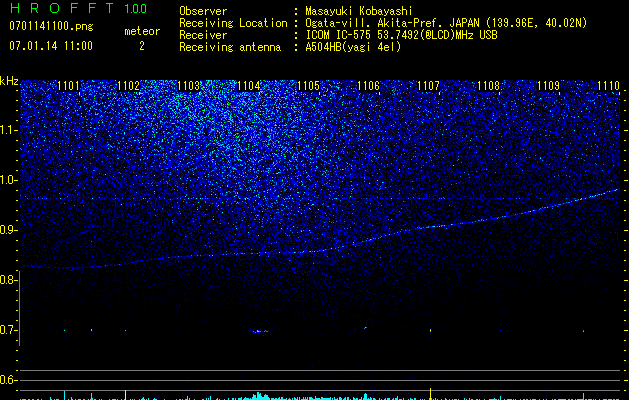Click the 1105 time marker
The image size is (629, 400).
[308, 86]
